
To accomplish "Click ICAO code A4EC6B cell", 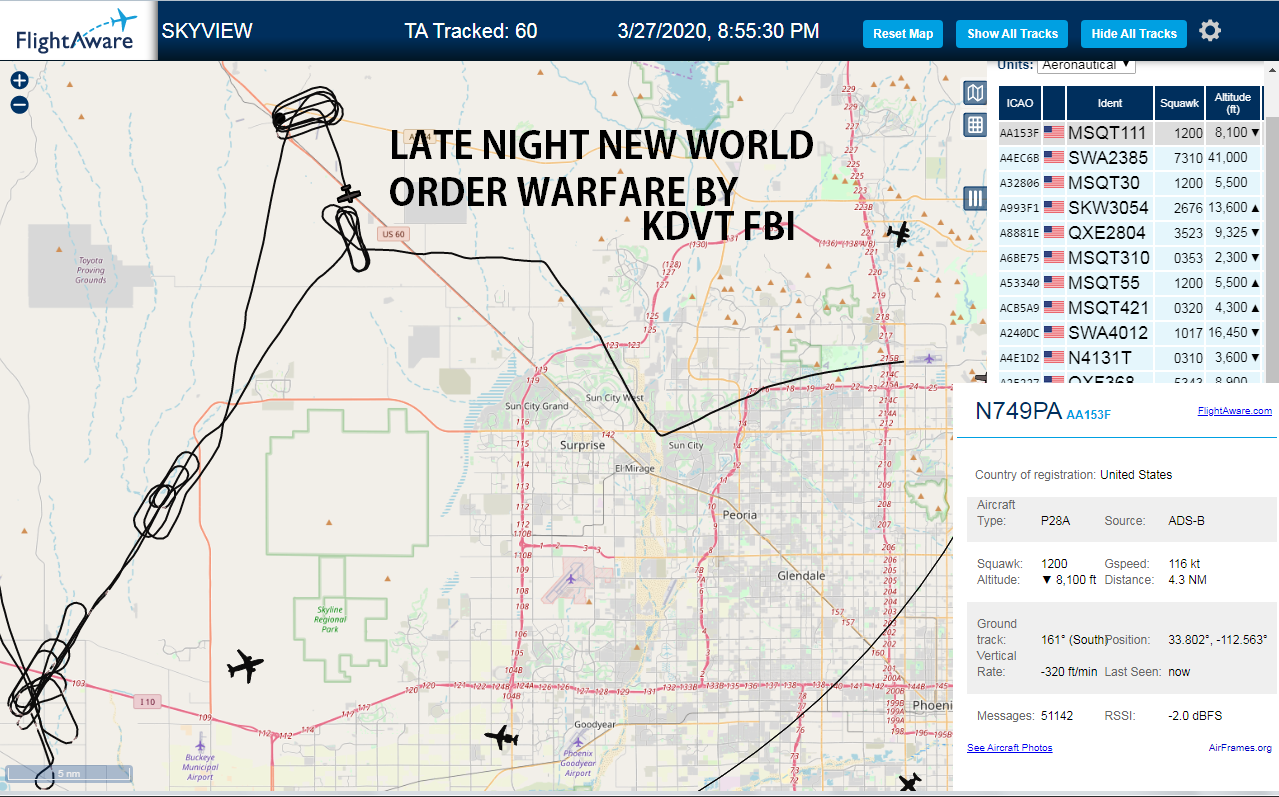I will (x=1020, y=158).
